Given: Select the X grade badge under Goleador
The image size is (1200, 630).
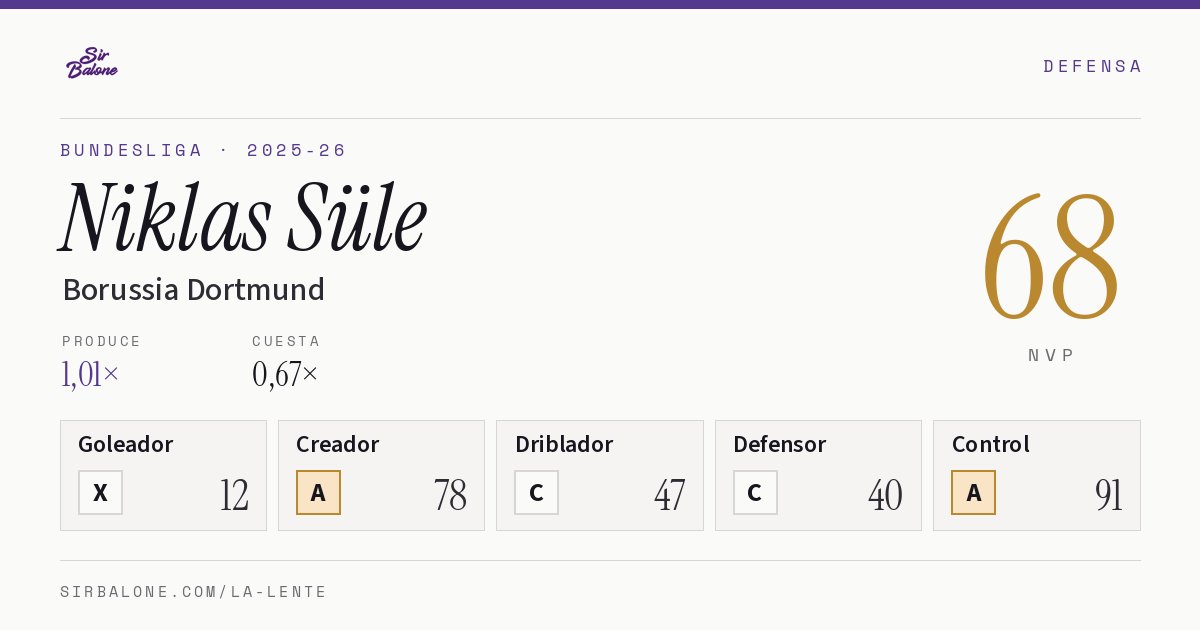Looking at the screenshot, I should [x=100, y=492].
